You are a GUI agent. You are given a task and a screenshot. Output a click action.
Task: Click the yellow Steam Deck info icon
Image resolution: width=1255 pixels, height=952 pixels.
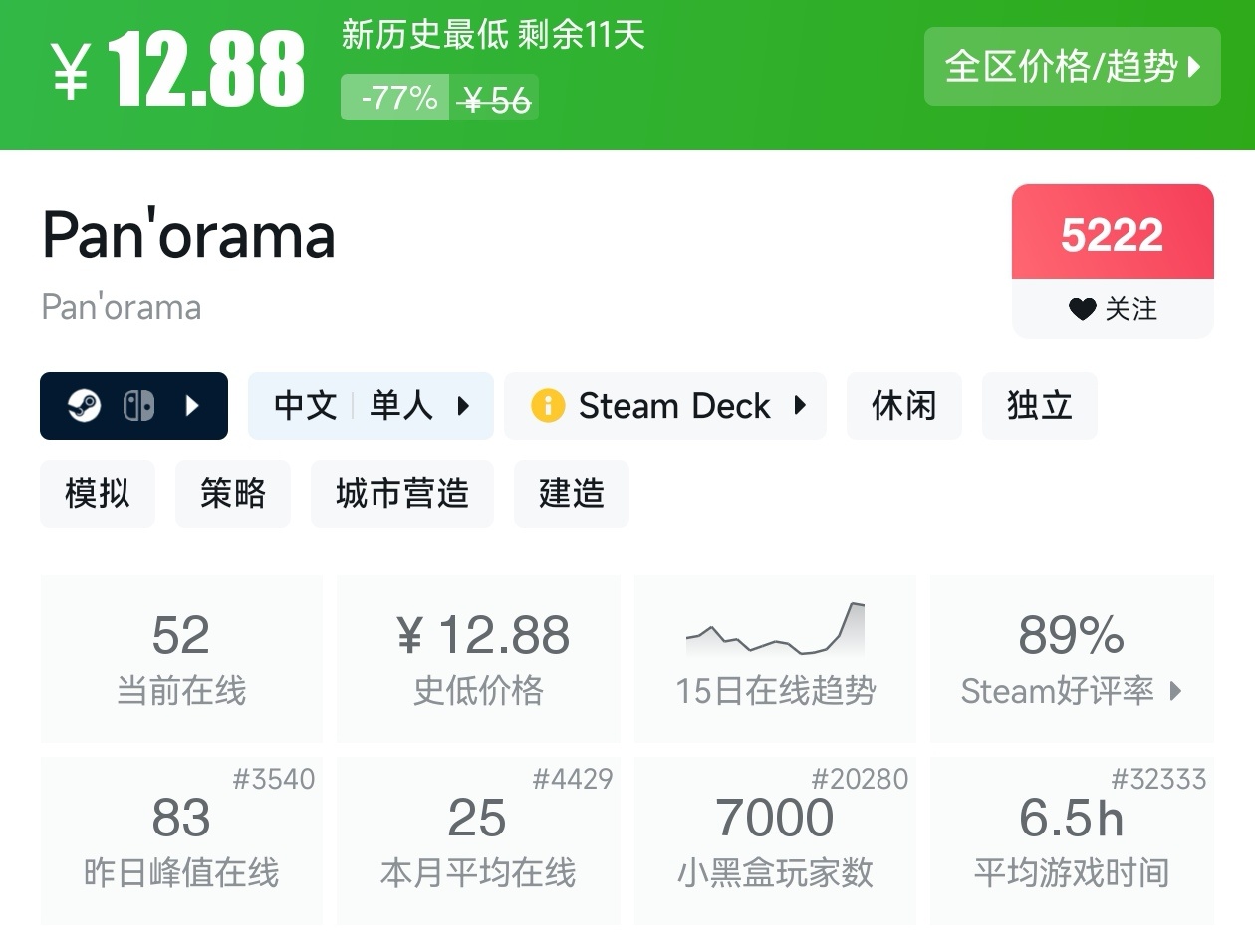[547, 406]
